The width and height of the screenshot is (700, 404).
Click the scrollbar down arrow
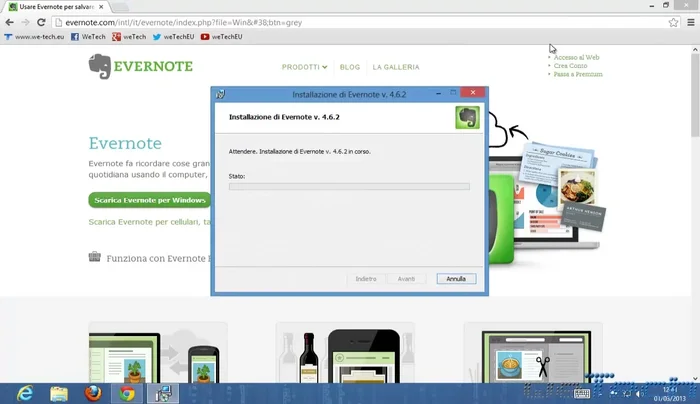pos(695,379)
